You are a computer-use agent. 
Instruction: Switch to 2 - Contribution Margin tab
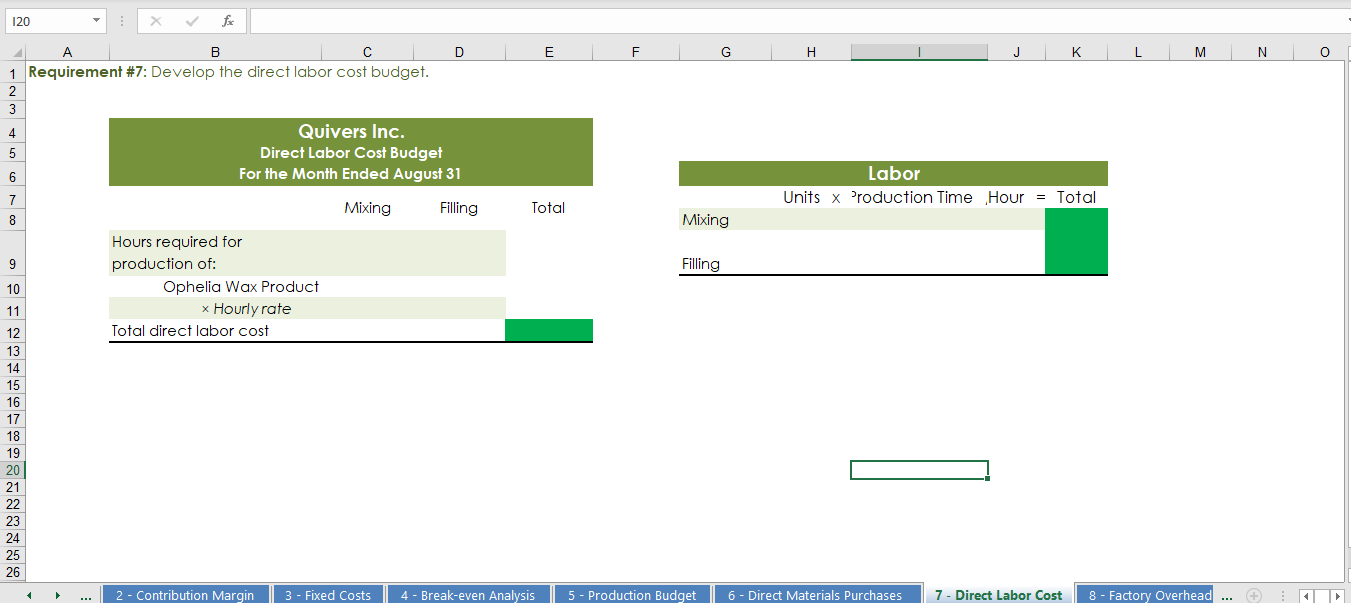(x=186, y=595)
